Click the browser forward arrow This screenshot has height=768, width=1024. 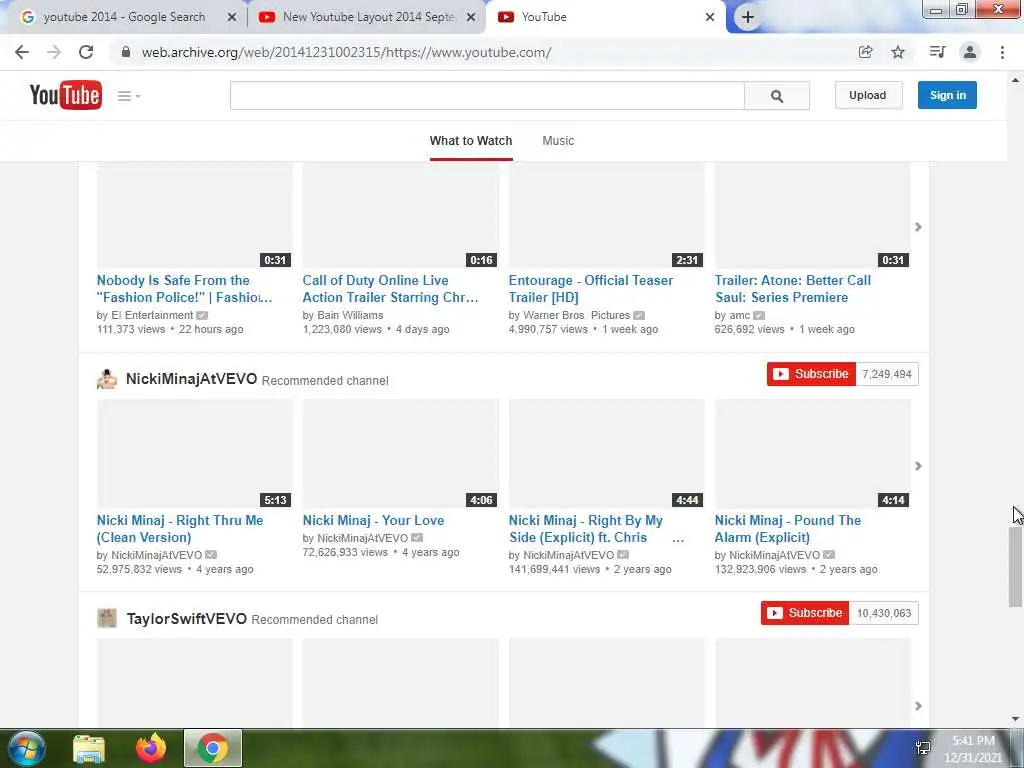[x=54, y=52]
